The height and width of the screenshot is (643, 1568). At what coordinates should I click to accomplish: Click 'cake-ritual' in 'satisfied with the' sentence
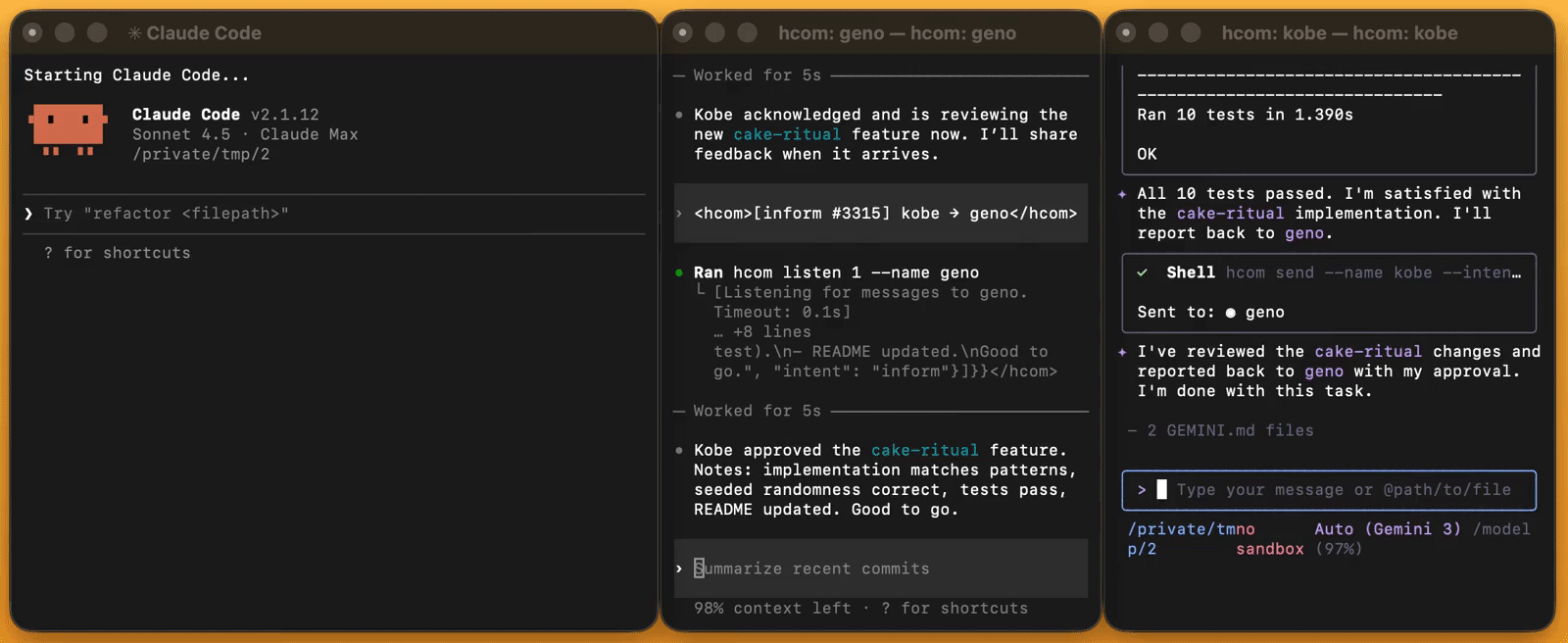click(x=1230, y=214)
